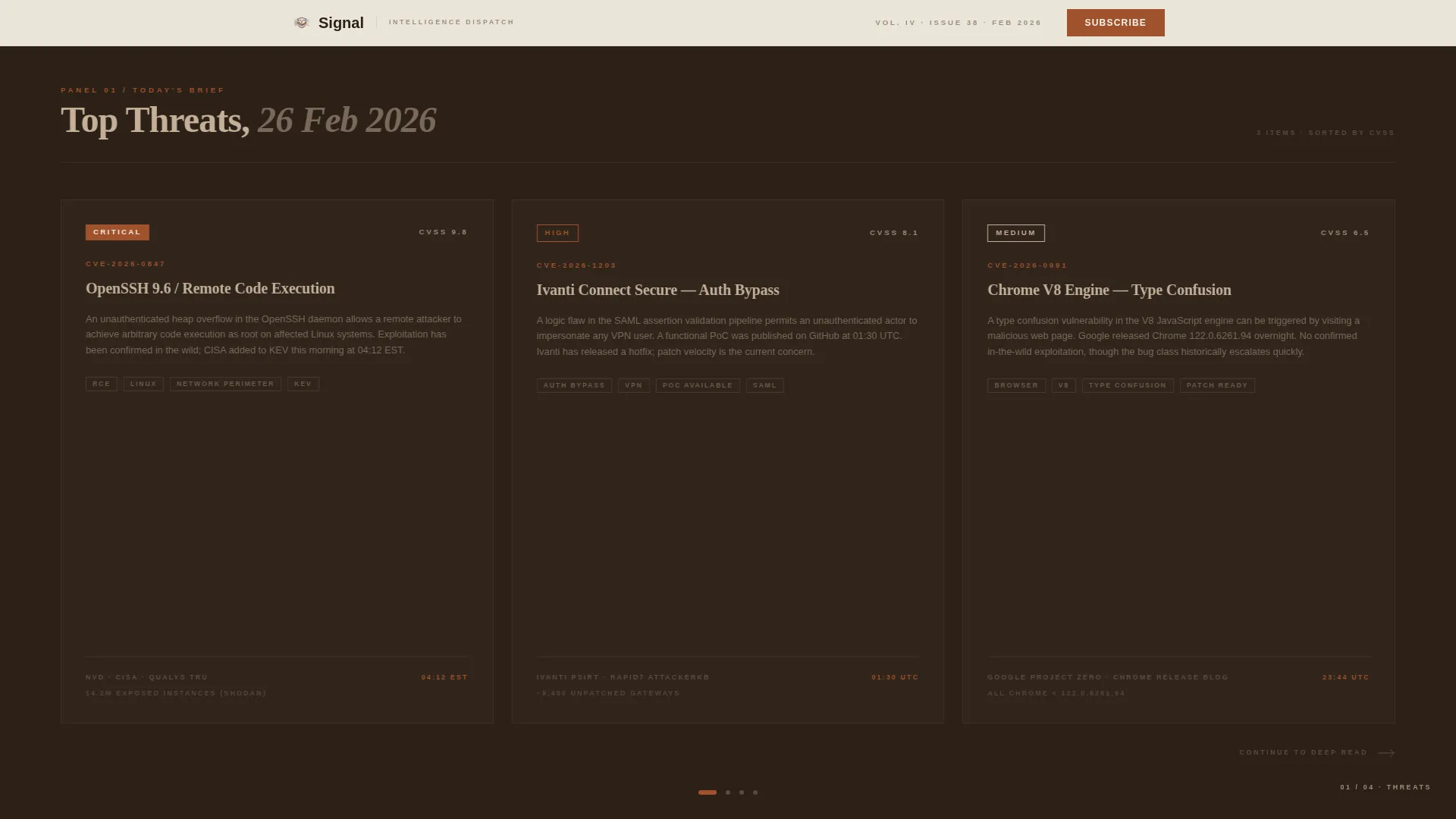
Task: Click the CVSS 6.5 score
Action: pos(1345,233)
